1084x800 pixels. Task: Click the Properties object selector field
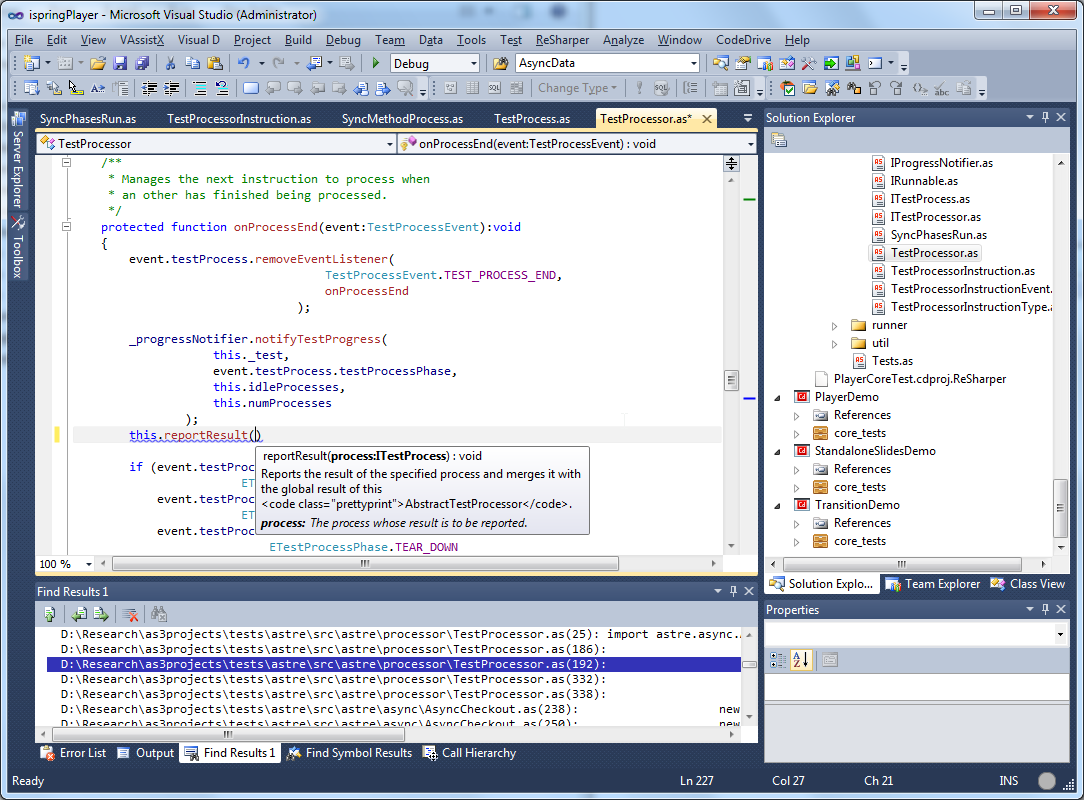tap(917, 634)
